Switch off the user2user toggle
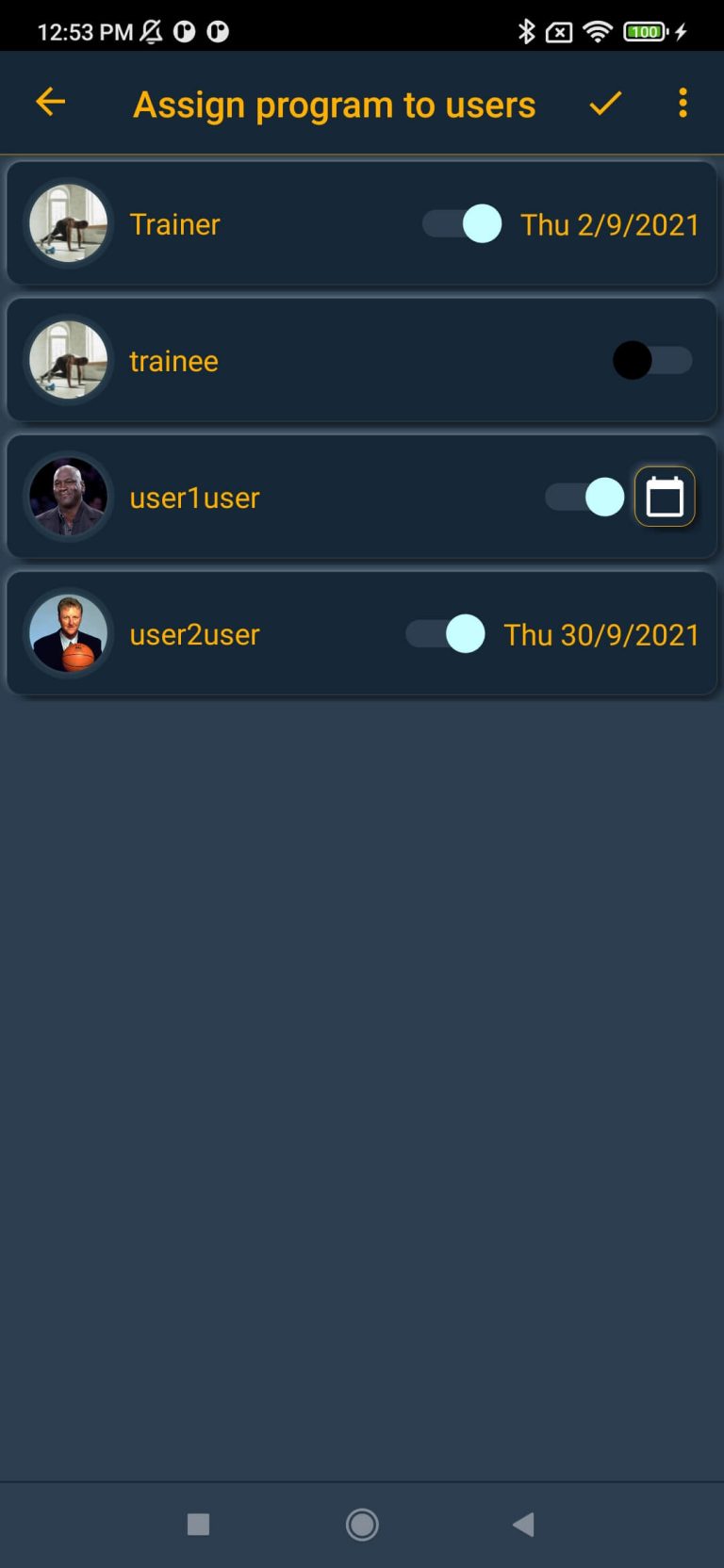Viewport: 724px width, 1568px height. (445, 634)
